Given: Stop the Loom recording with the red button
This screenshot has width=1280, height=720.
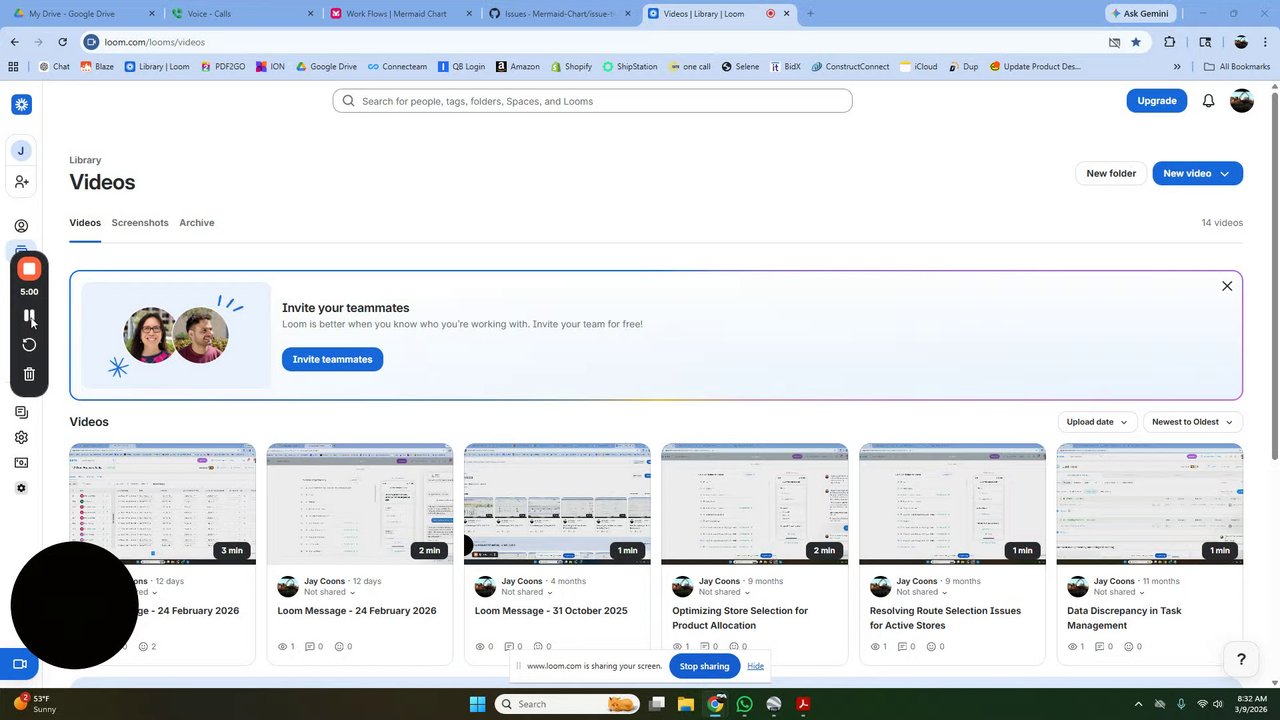Looking at the screenshot, I should (x=29, y=269).
